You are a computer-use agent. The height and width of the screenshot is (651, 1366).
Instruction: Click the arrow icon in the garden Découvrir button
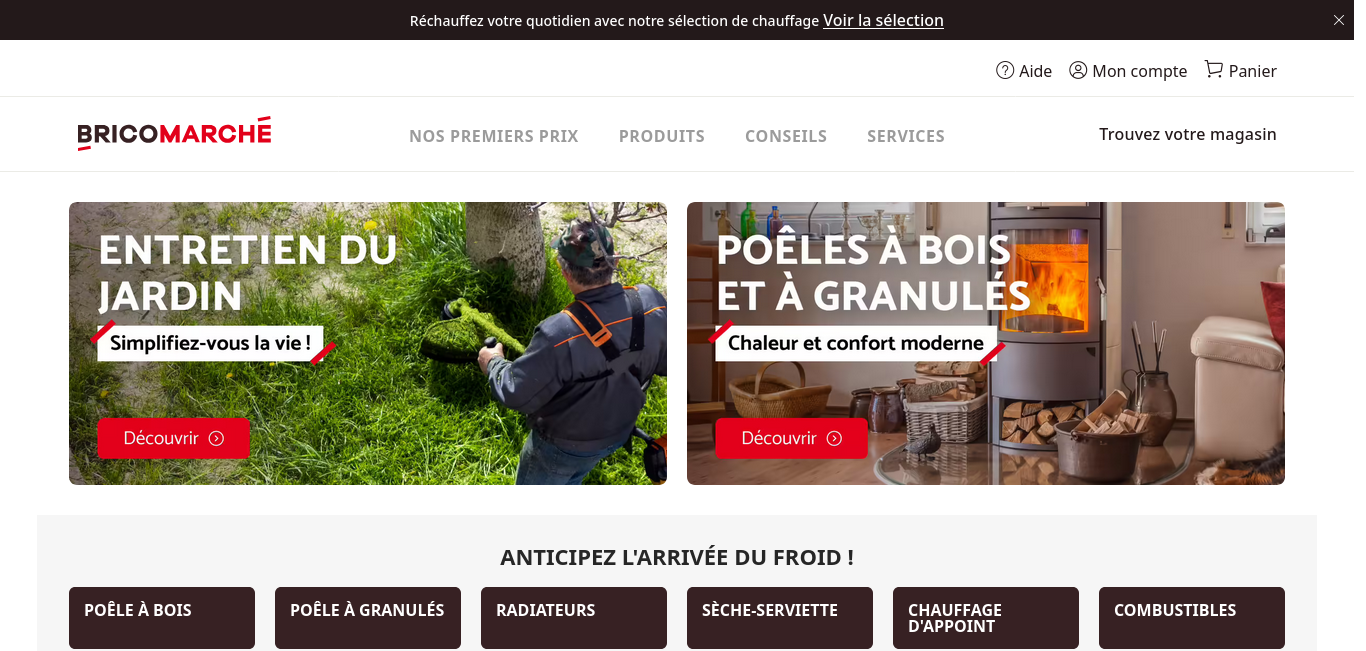pos(216,438)
